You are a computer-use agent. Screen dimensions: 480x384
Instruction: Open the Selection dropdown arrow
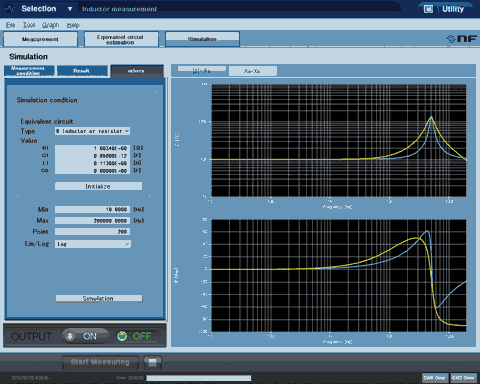[70, 9]
